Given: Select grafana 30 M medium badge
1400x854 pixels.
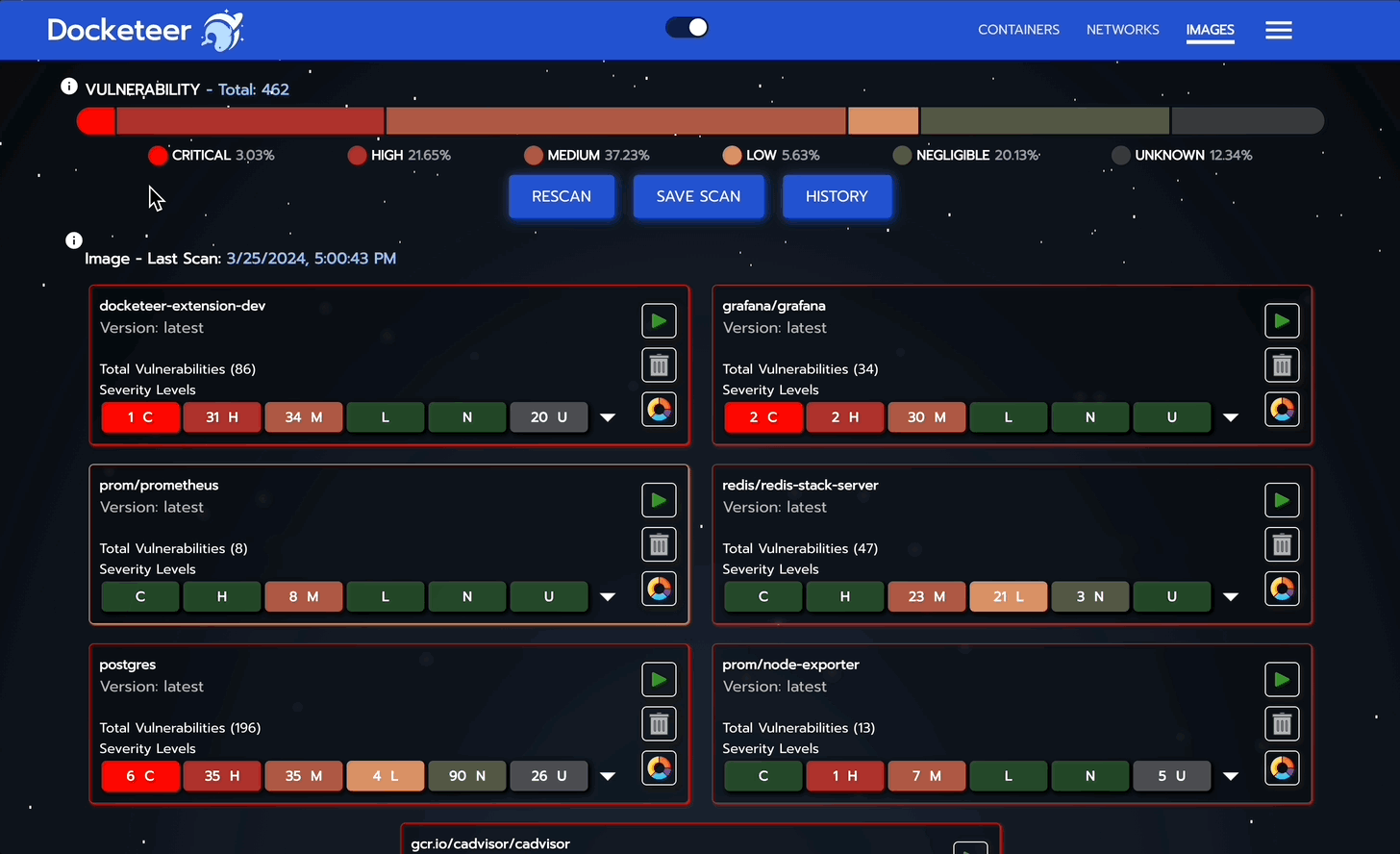Looking at the screenshot, I should click(x=927, y=417).
